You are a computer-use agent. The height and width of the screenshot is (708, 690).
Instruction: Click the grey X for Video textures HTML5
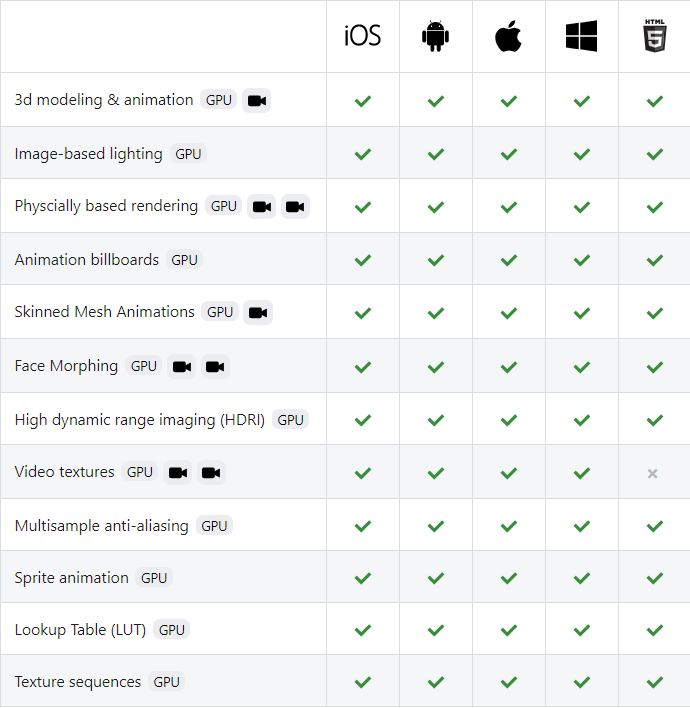point(652,474)
